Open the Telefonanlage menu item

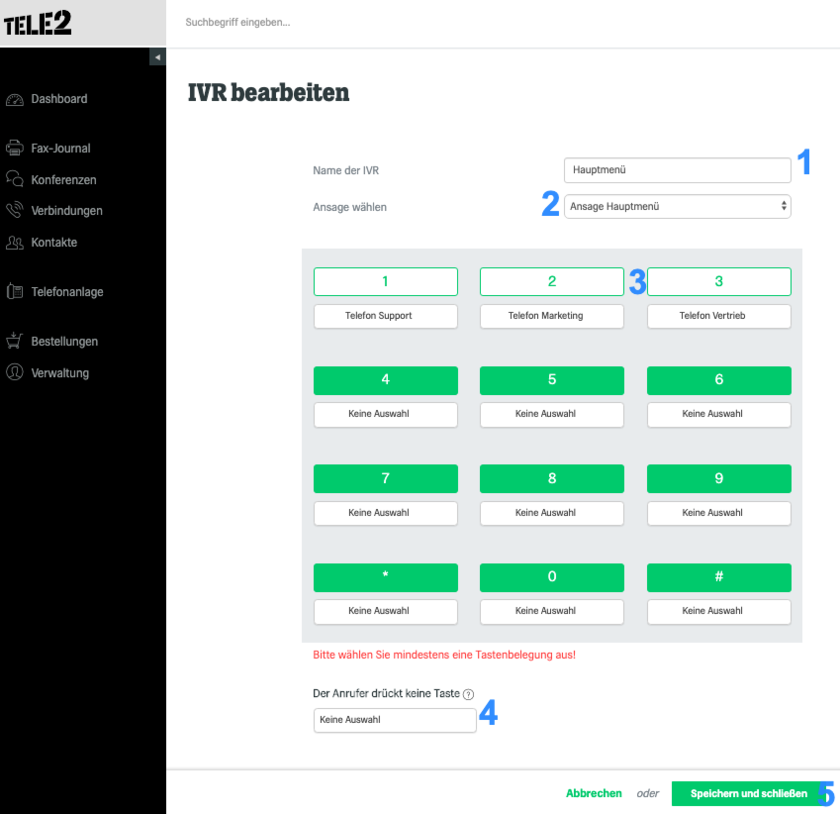pos(67,292)
